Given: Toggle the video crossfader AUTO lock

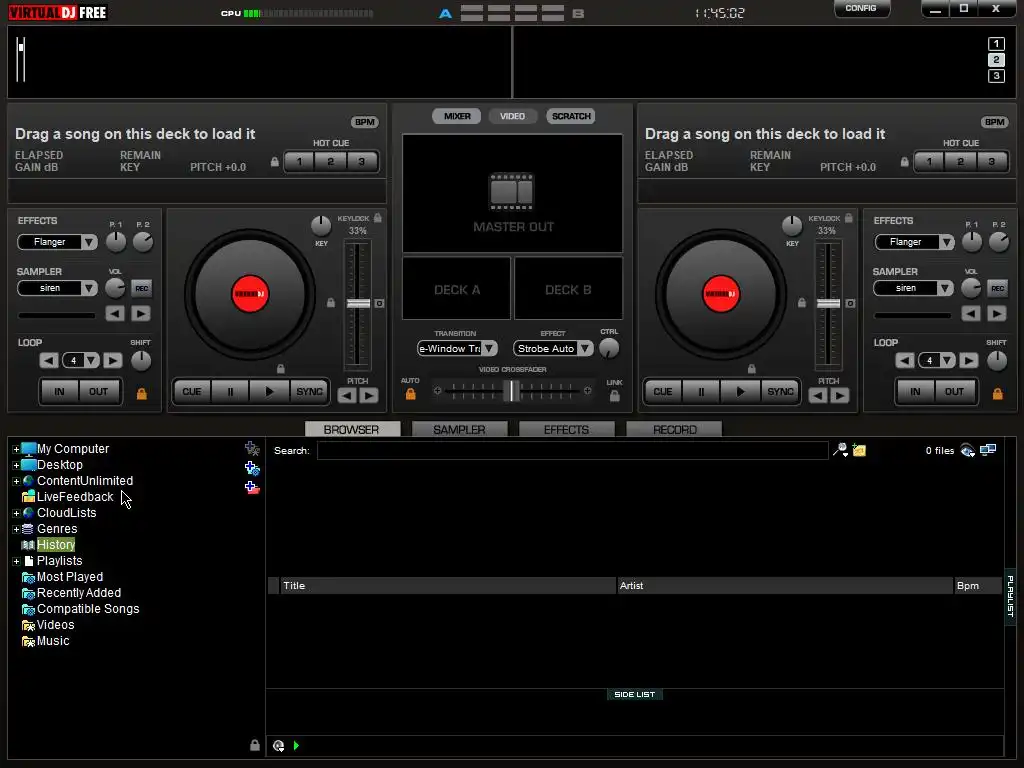Looking at the screenshot, I should click(410, 394).
